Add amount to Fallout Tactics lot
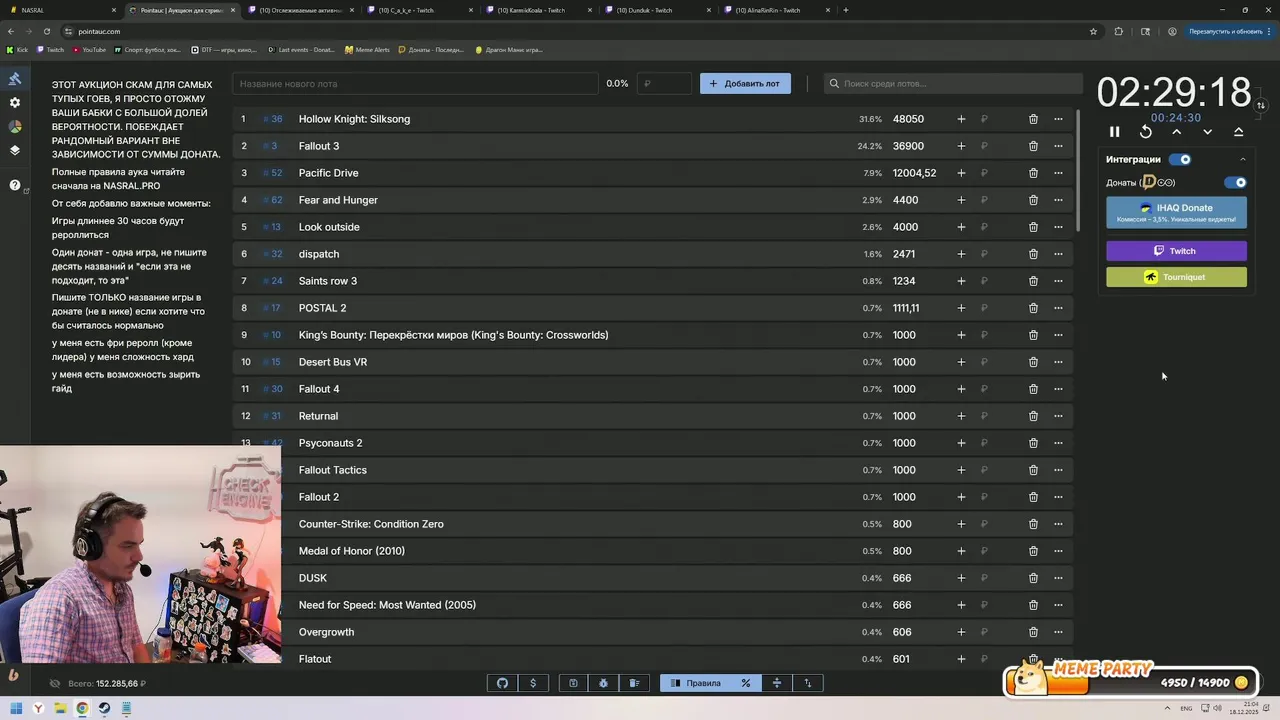The image size is (1280, 720). (x=961, y=470)
